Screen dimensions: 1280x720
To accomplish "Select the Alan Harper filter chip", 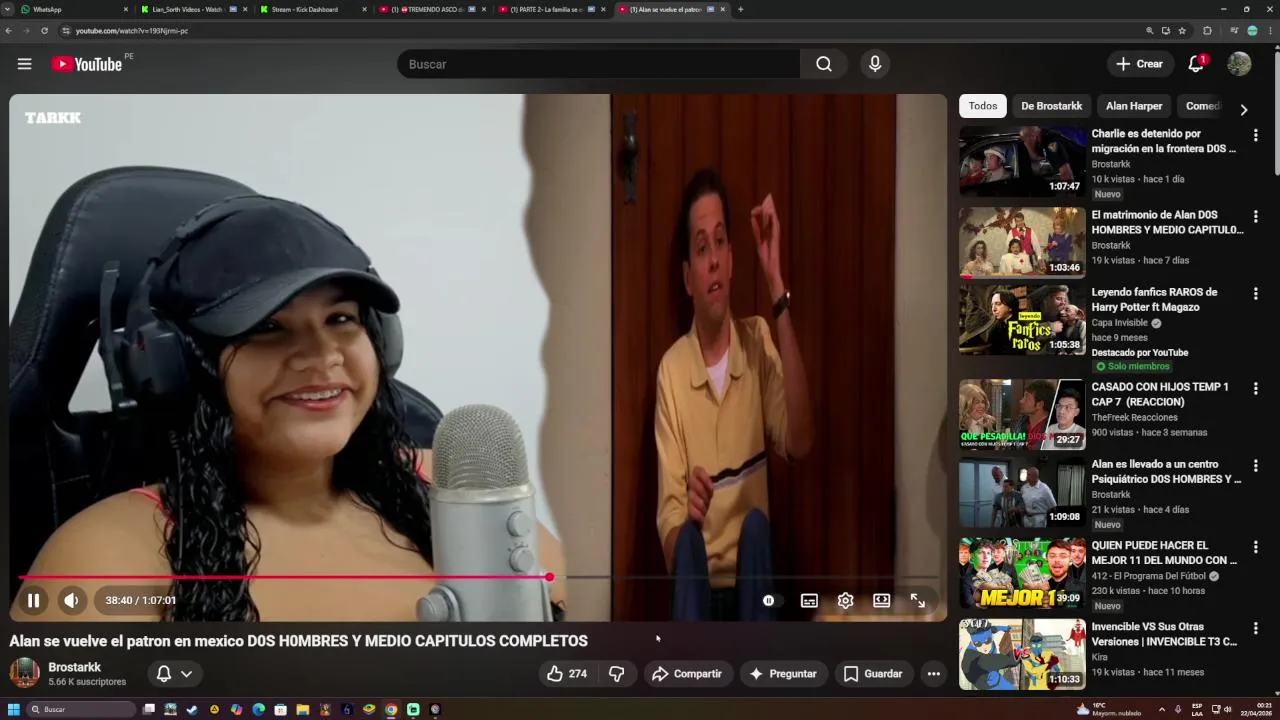I will click(1134, 106).
